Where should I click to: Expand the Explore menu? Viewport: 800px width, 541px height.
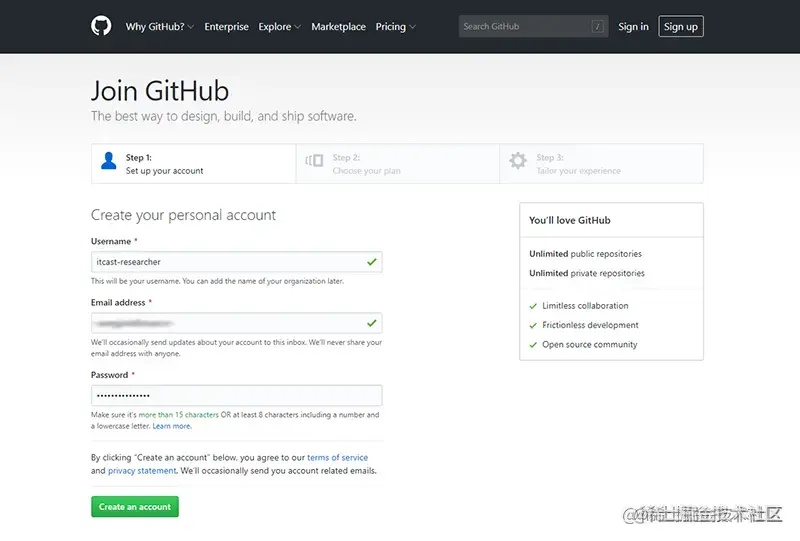tap(280, 27)
